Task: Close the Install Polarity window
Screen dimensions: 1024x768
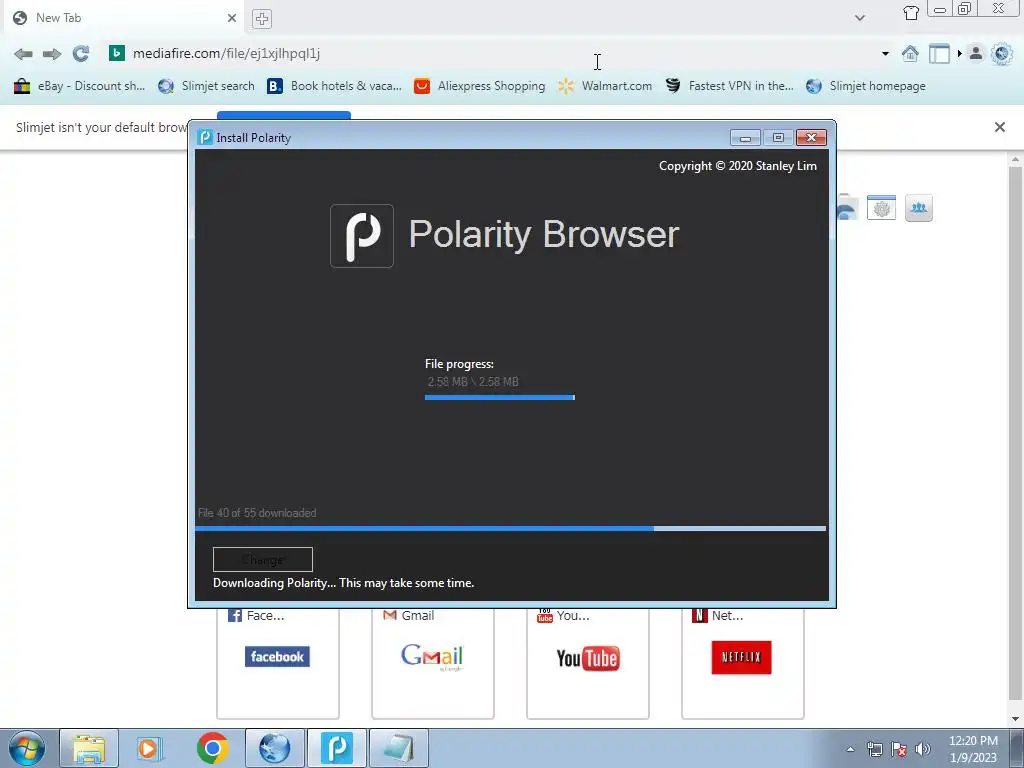Action: click(811, 138)
